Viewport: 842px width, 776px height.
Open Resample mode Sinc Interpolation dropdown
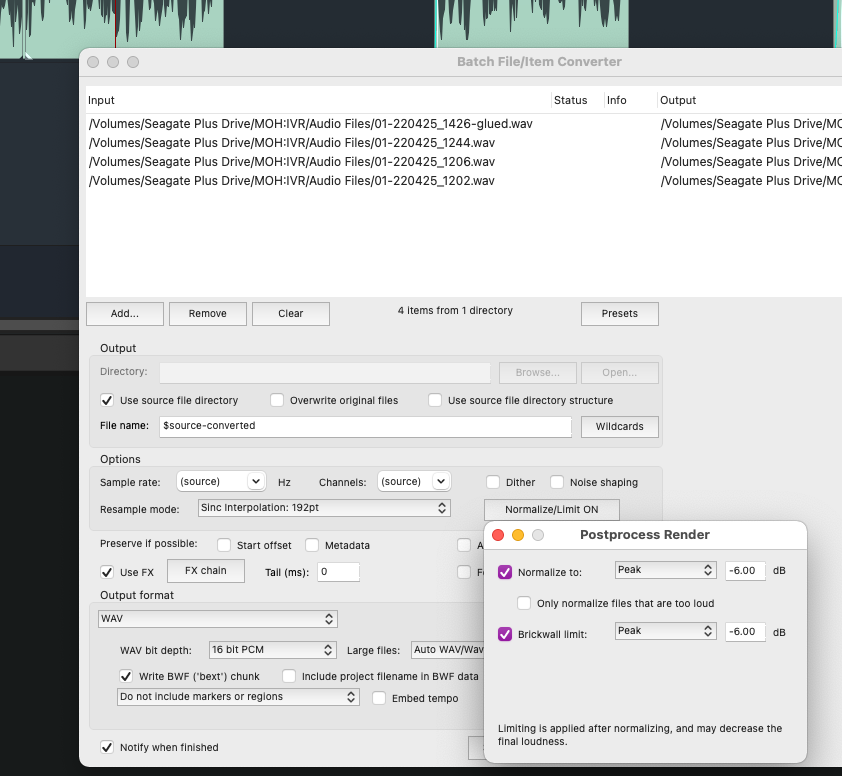point(324,508)
